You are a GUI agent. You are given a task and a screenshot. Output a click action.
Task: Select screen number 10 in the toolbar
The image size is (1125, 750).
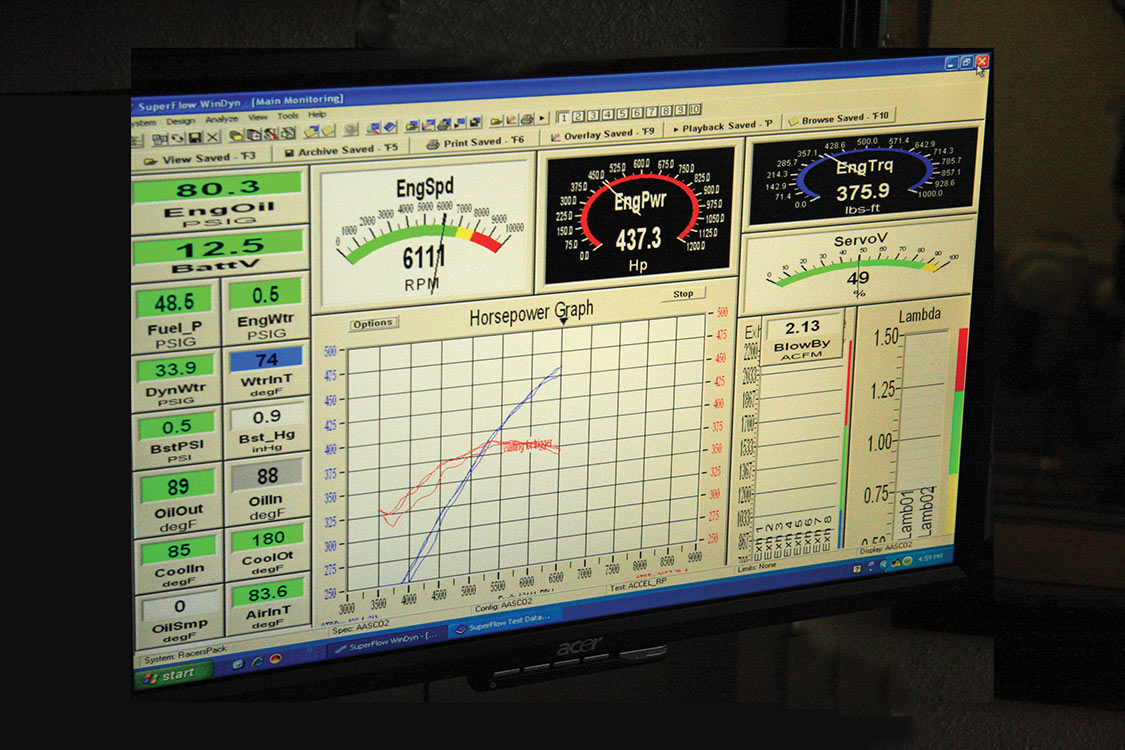[x=694, y=110]
